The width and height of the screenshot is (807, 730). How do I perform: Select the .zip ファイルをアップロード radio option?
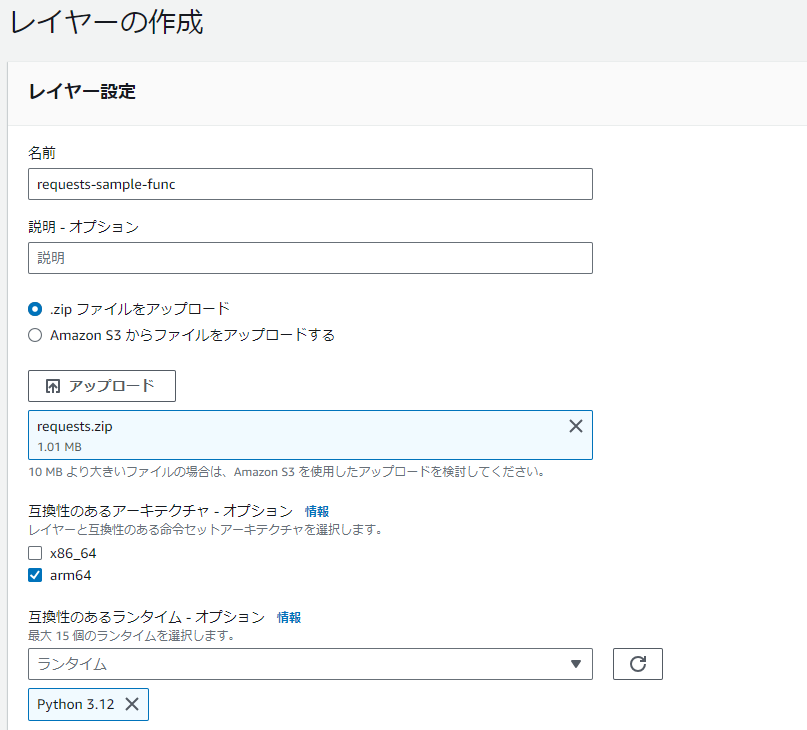[x=35, y=309]
